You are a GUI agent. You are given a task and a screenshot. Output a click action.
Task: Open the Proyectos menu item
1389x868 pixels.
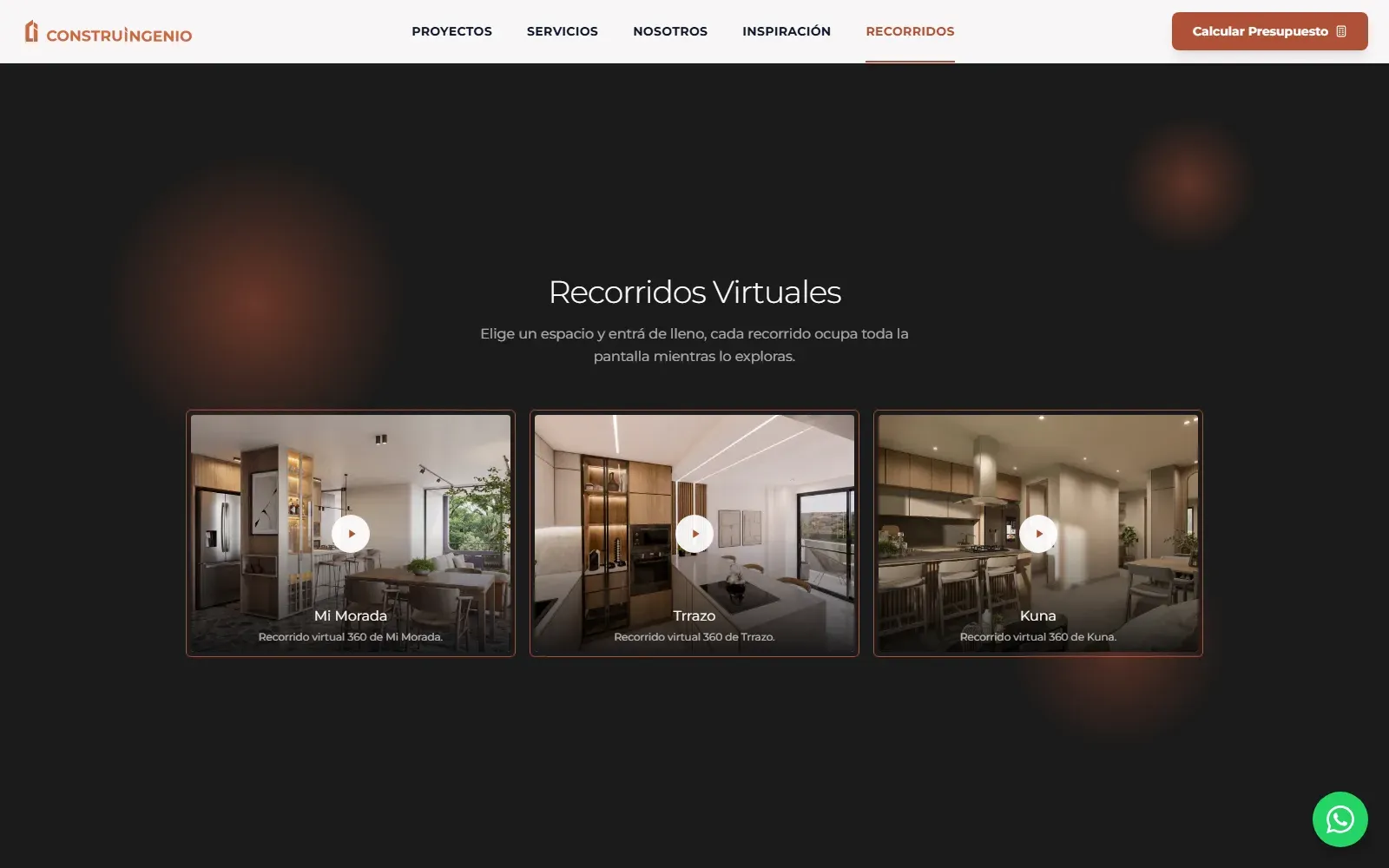pyautogui.click(x=451, y=31)
